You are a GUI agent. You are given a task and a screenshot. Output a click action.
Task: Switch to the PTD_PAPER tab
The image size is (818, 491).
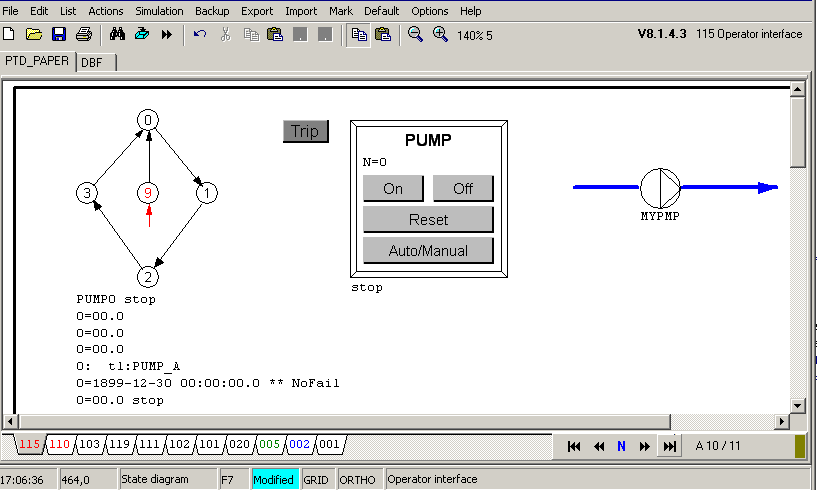pyautogui.click(x=37, y=61)
